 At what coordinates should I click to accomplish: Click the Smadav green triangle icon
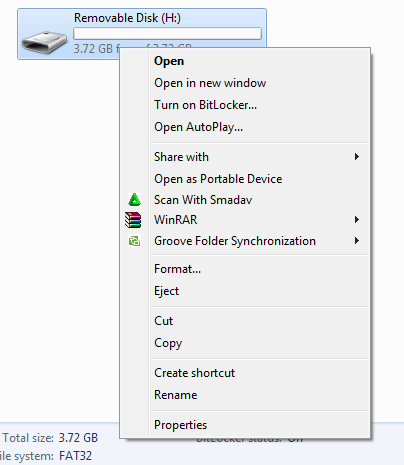tap(134, 199)
